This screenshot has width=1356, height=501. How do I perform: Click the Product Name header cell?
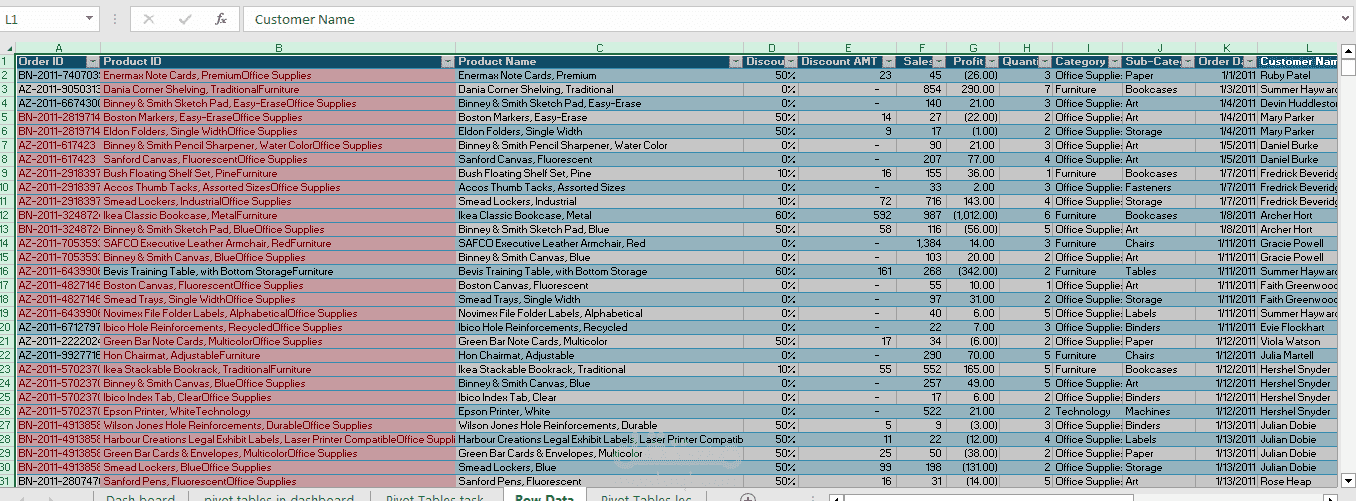coord(599,62)
